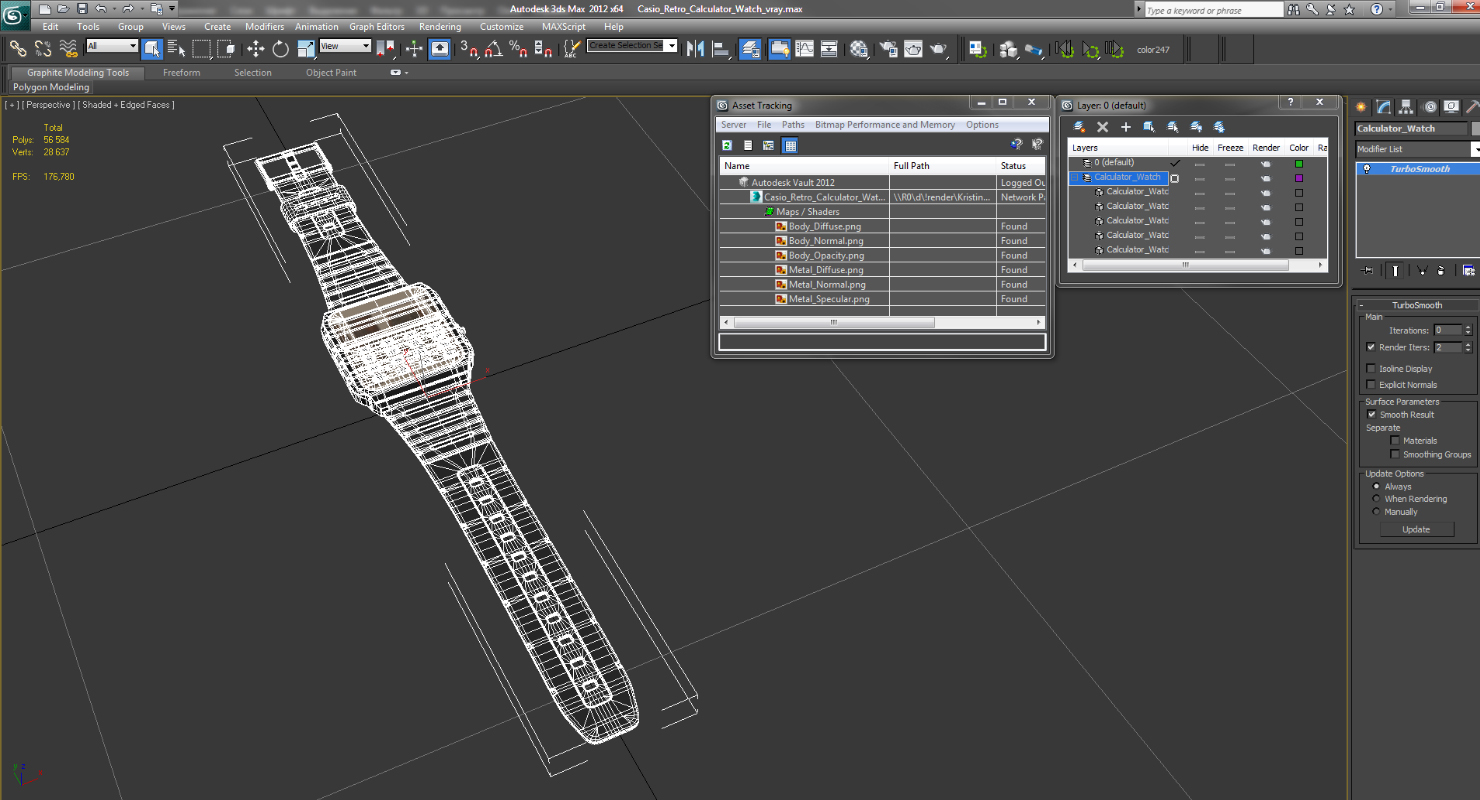Switch to the Freeform ribbon tab
The width and height of the screenshot is (1480, 800).
(181, 73)
